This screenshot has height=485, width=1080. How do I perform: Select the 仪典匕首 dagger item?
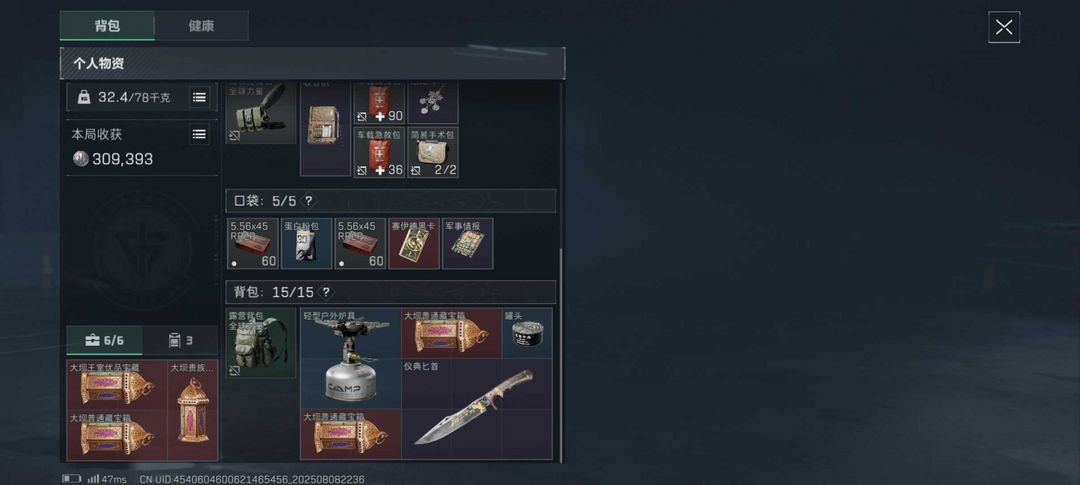[477, 409]
